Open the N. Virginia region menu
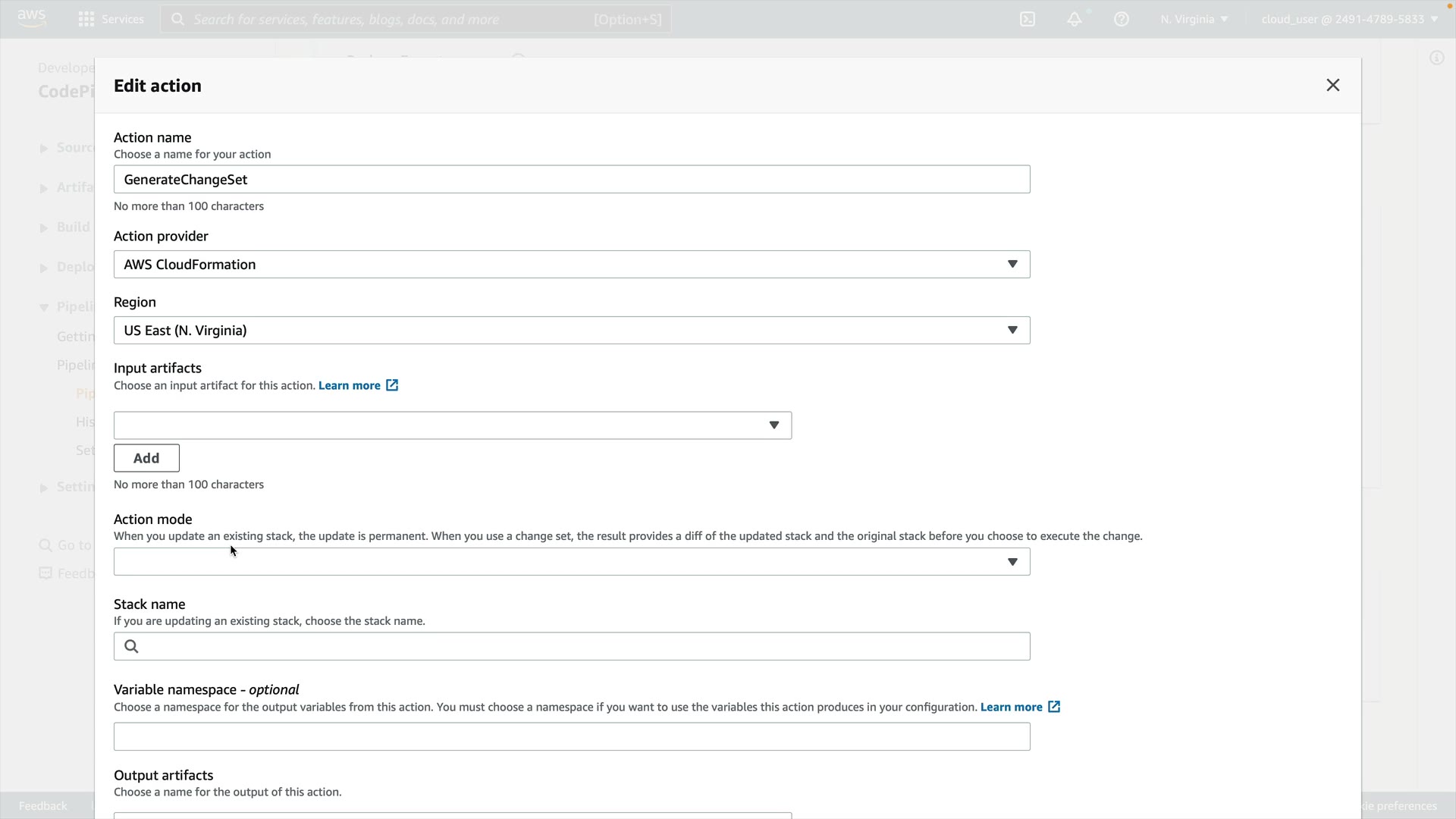This screenshot has width=1456, height=819. (x=1193, y=19)
